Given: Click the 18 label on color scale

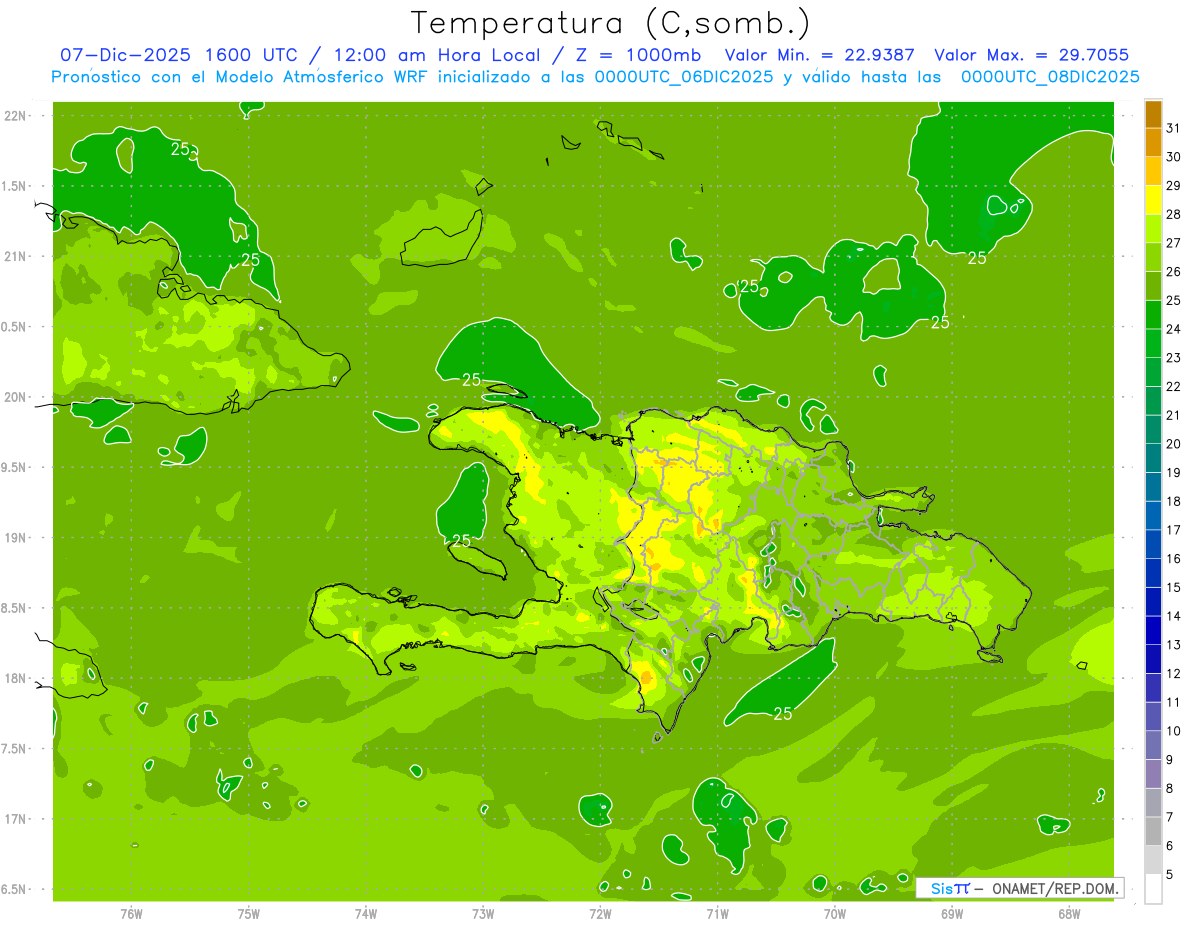Looking at the screenshot, I should point(1174,502).
